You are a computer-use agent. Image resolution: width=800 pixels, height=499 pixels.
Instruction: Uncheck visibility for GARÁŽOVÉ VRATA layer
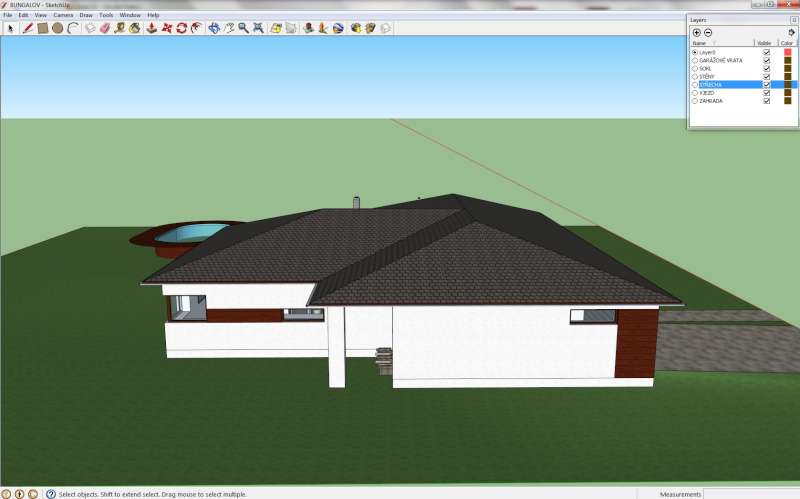[766, 60]
